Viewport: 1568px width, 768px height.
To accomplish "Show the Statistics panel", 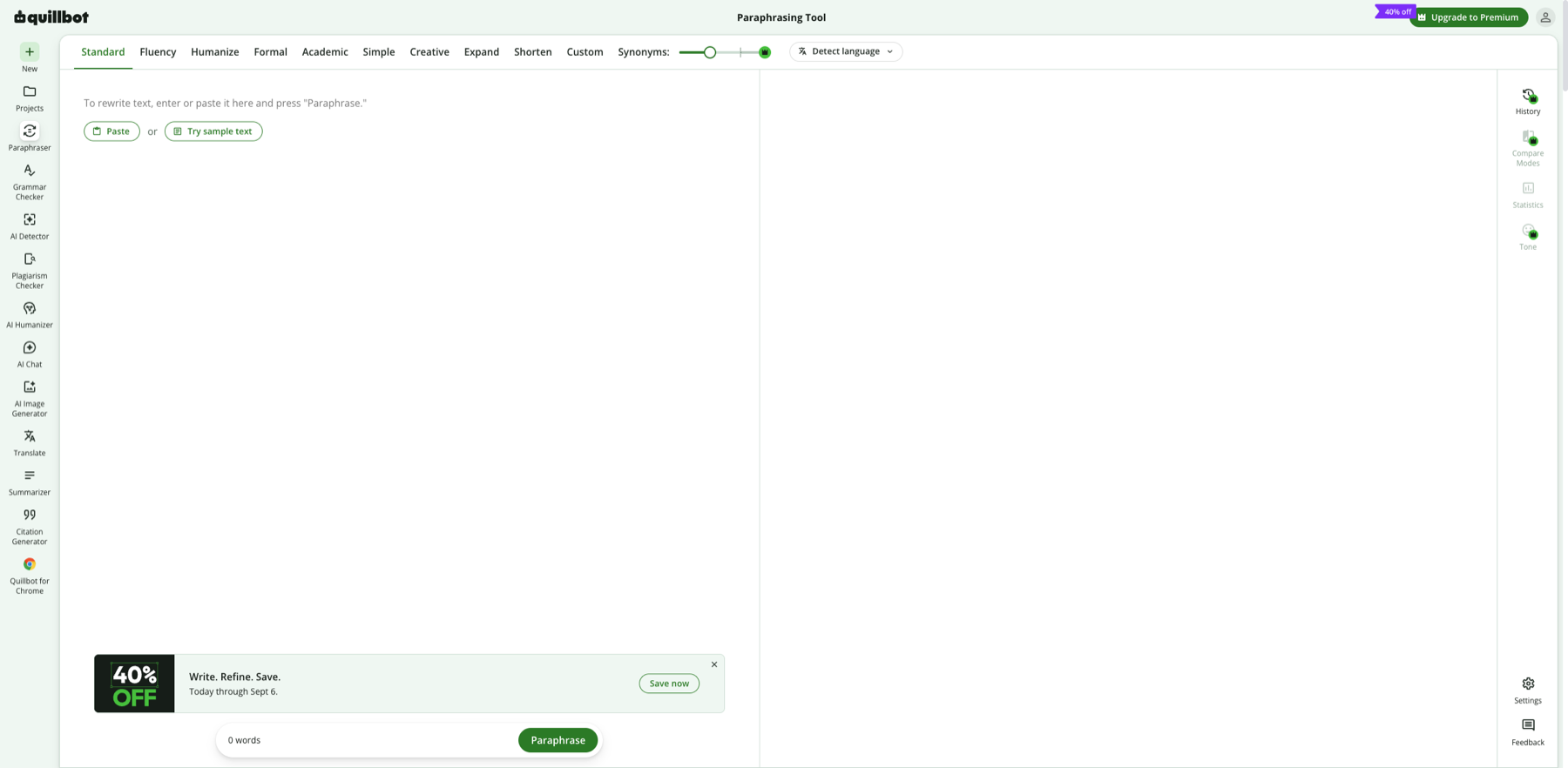I will pos(1528,195).
